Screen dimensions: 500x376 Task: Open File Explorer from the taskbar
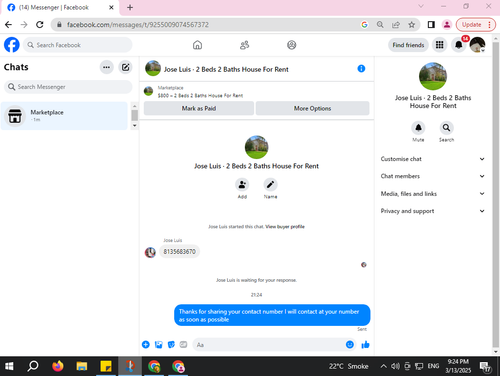[82, 366]
